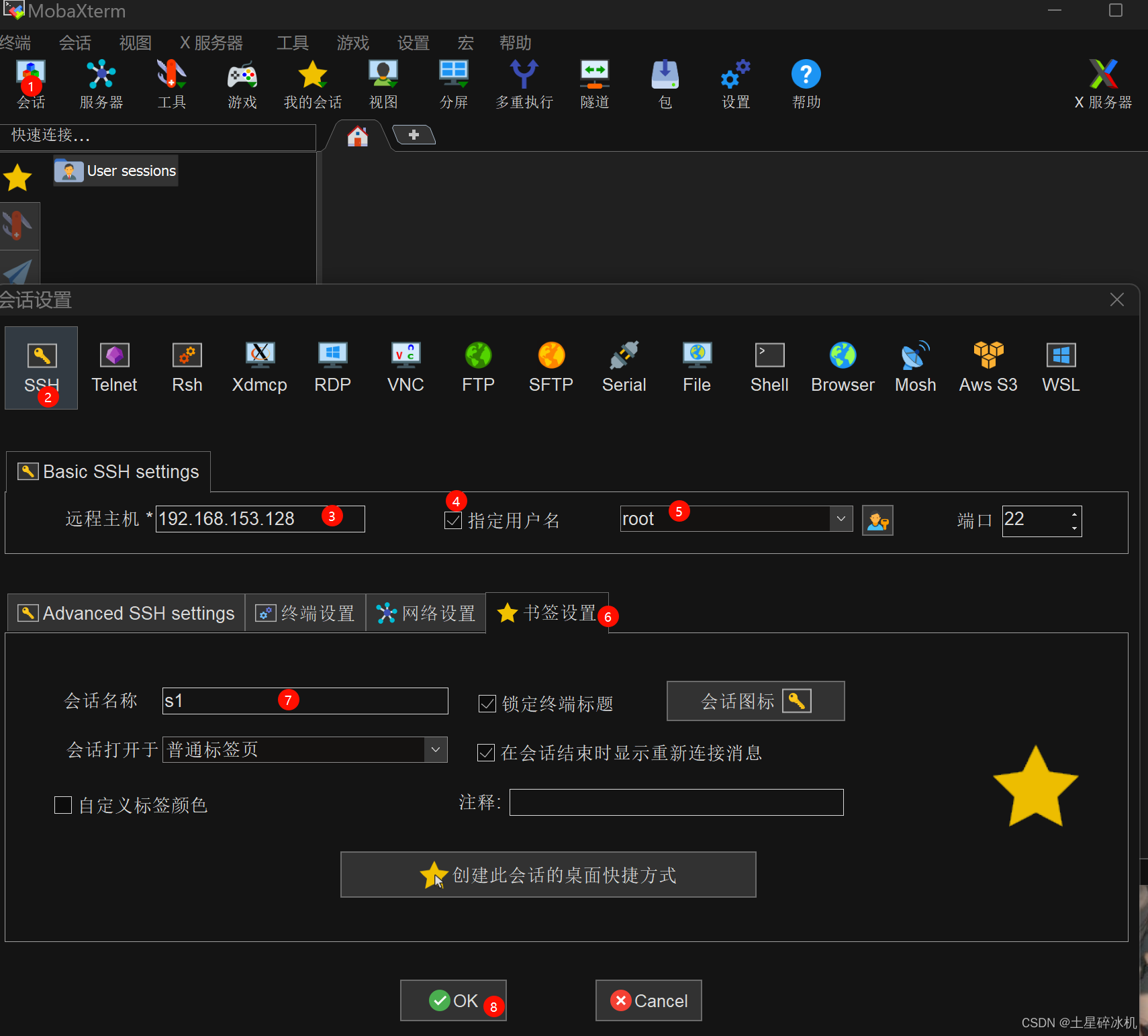Click the 视图 monitor toolbar icon
Screen dimensions: 1148x1036
383,85
